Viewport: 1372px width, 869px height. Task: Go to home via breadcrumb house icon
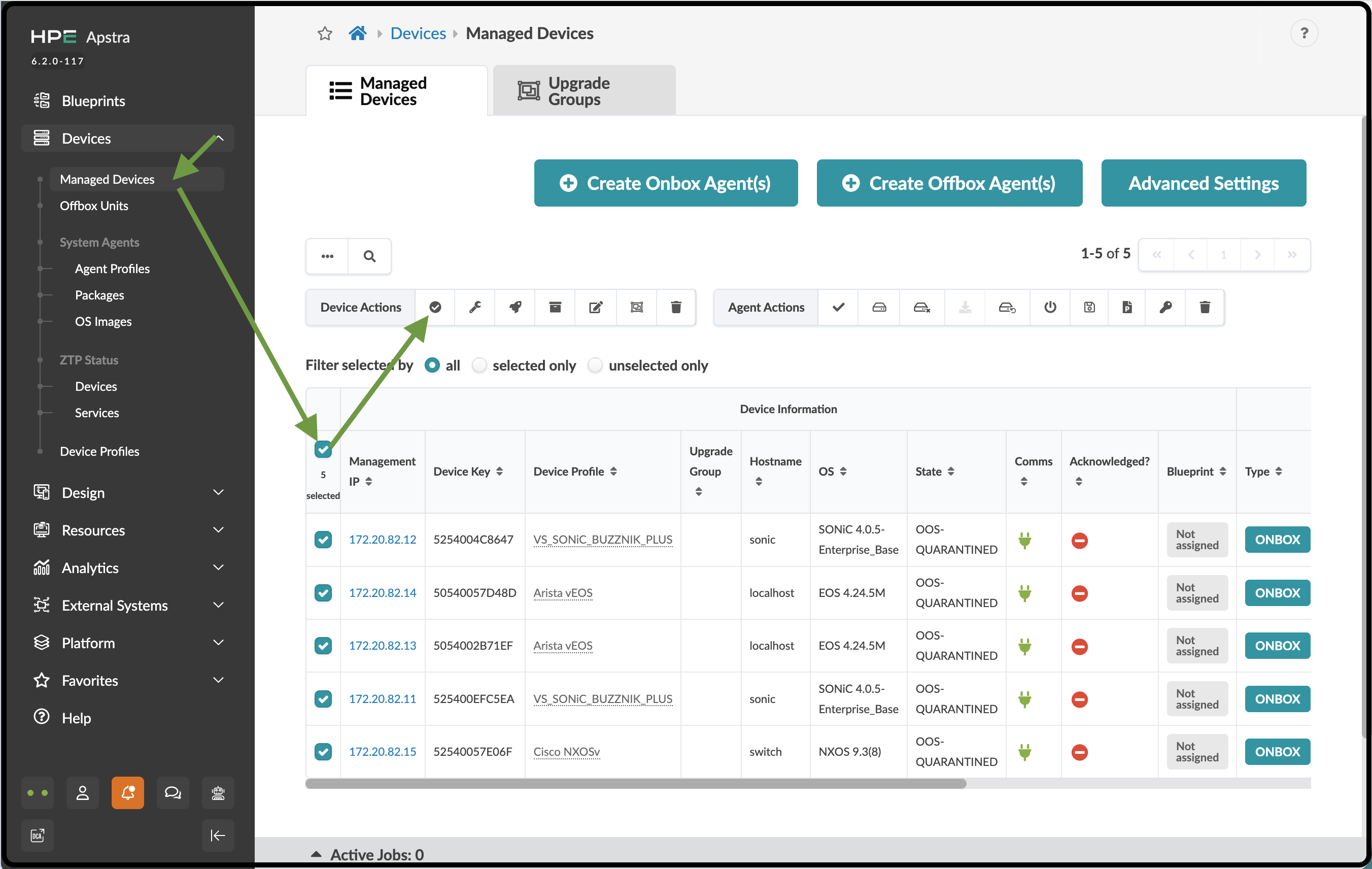(x=357, y=33)
